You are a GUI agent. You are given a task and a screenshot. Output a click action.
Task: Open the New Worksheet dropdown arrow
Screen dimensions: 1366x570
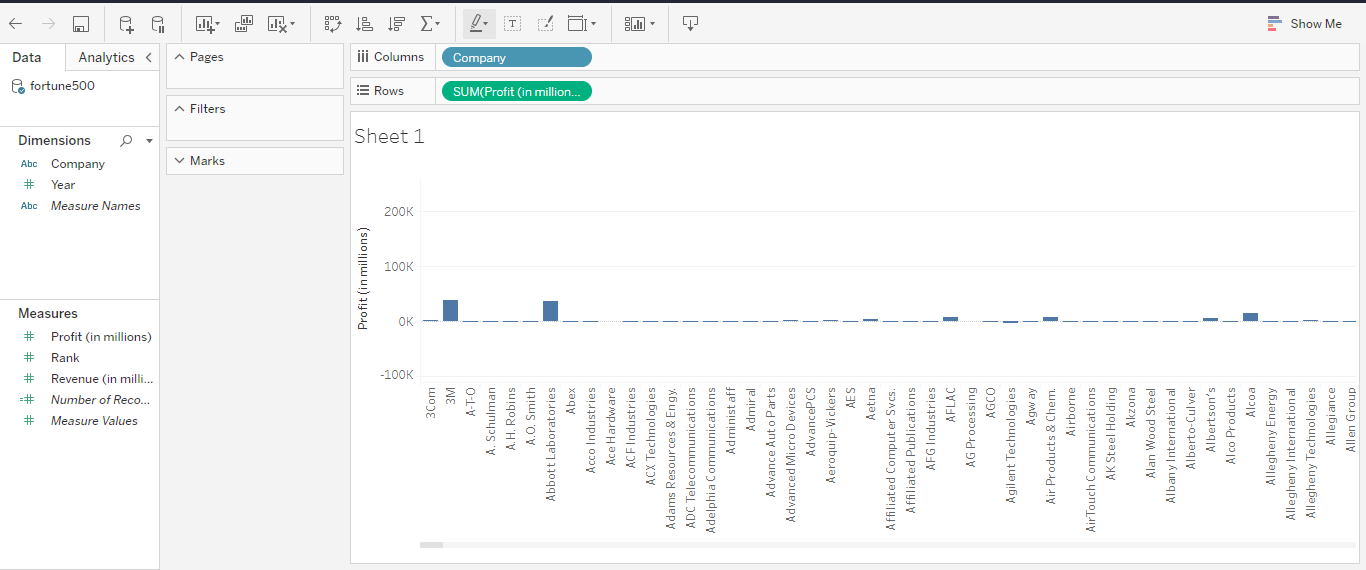pyautogui.click(x=217, y=24)
